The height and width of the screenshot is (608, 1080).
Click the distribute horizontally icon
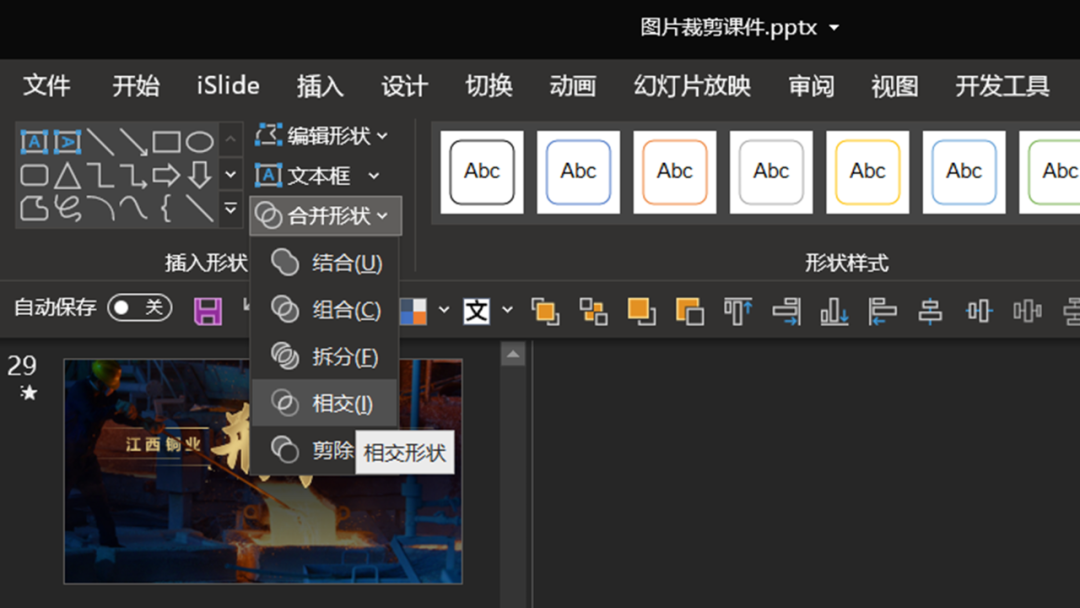(1027, 311)
